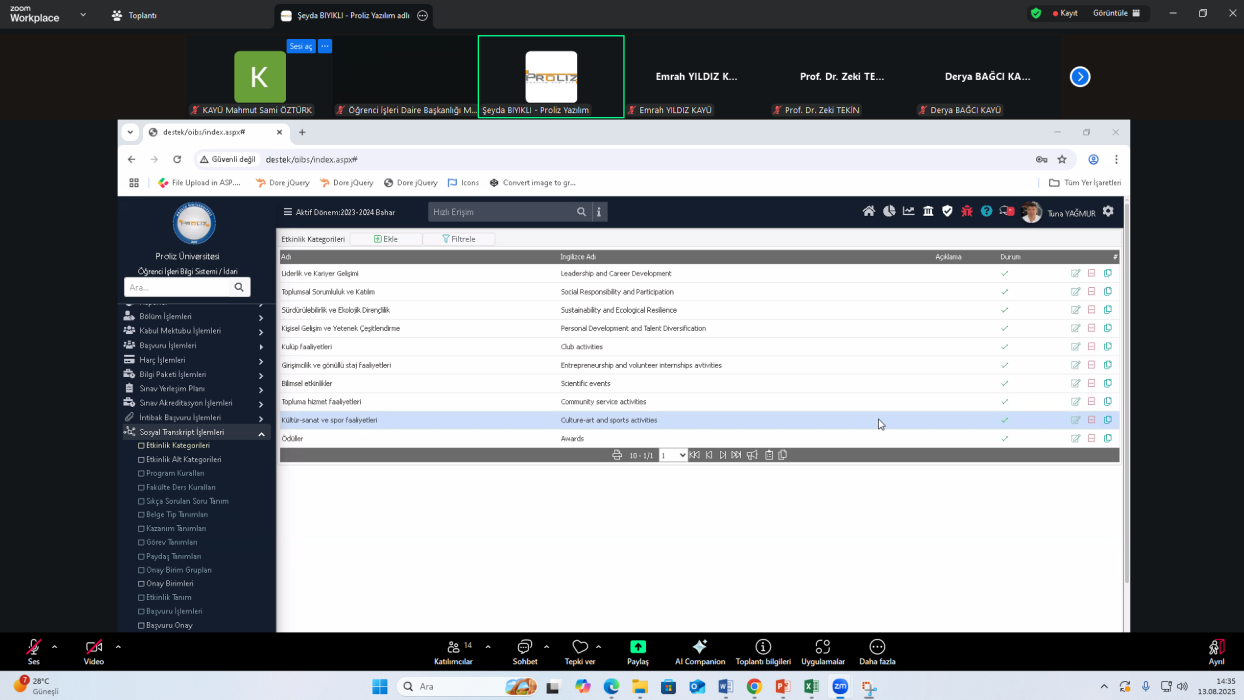Click the print icon in grid footer
Screen dimensions: 1244x700
coord(617,455)
